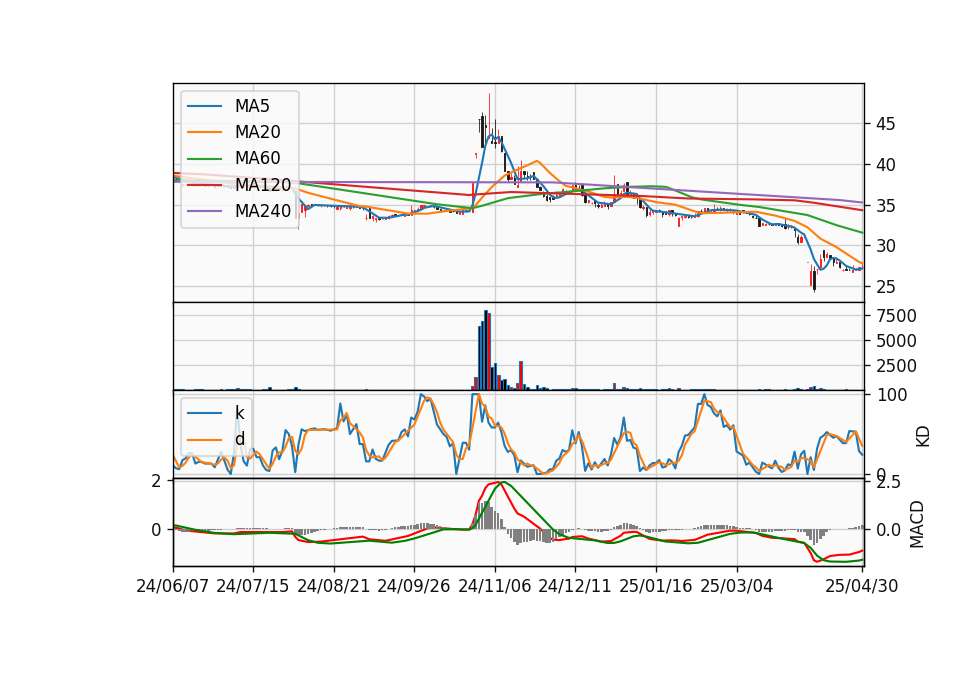Click the 25/03/04 date tick label

click(737, 586)
